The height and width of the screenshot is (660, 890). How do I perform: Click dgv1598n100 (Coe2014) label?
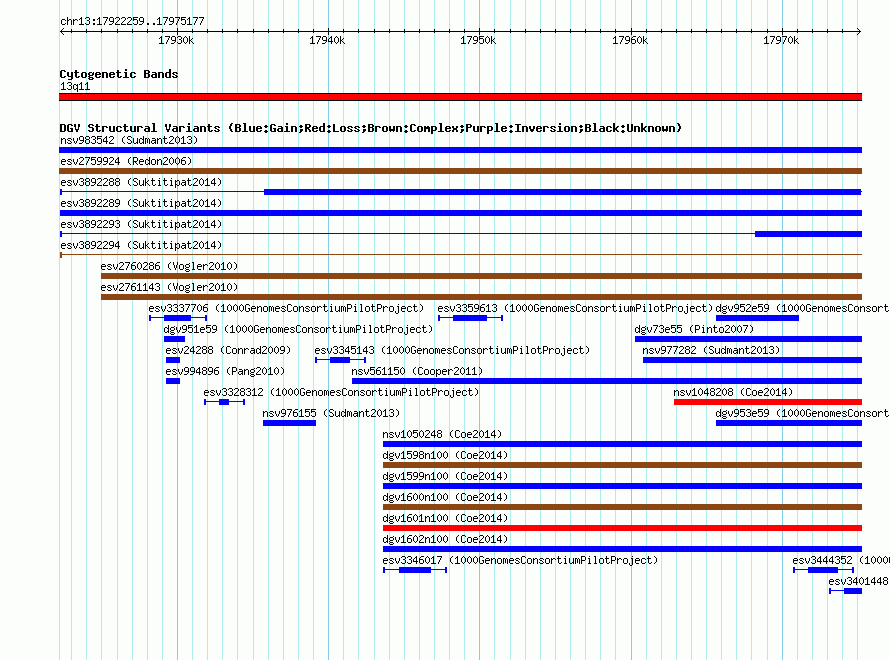(x=444, y=455)
